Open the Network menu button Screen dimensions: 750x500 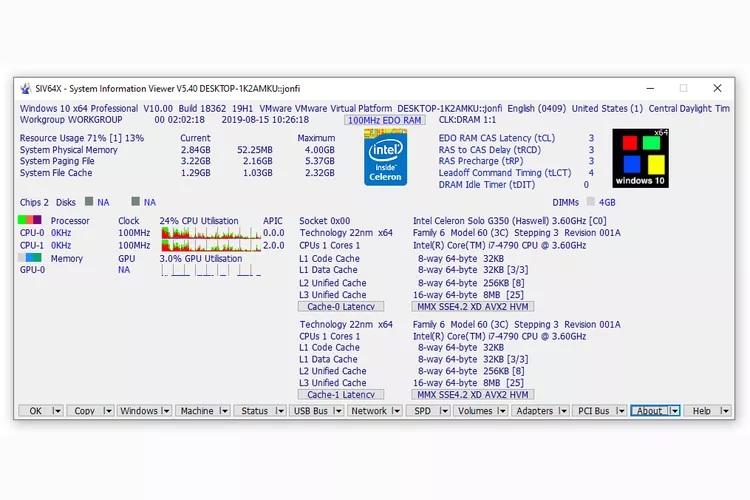[369, 411]
